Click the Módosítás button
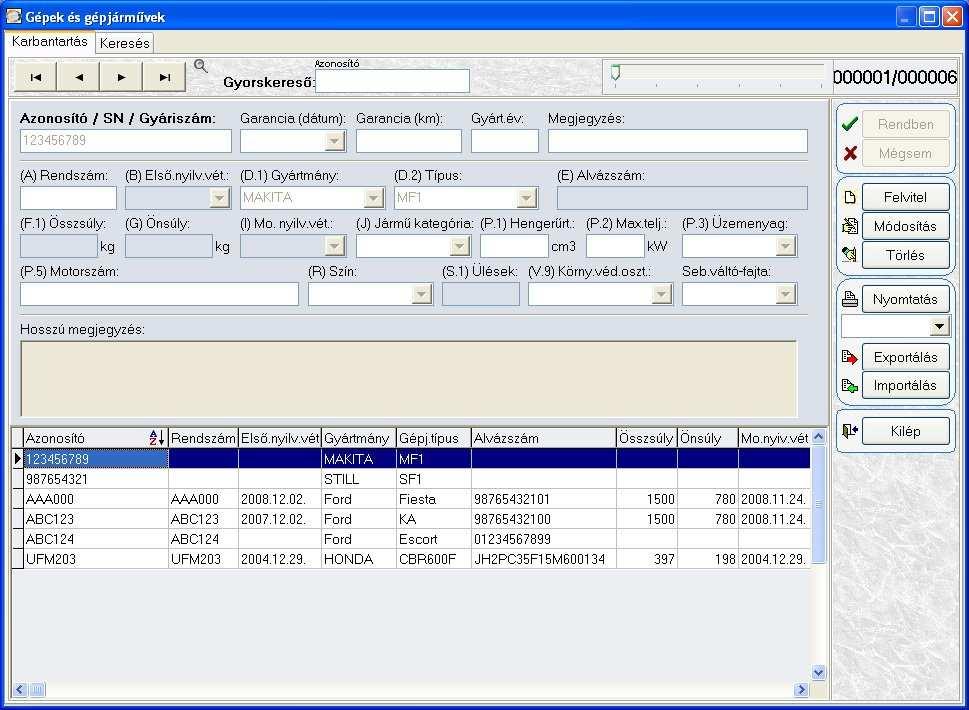 pos(905,226)
